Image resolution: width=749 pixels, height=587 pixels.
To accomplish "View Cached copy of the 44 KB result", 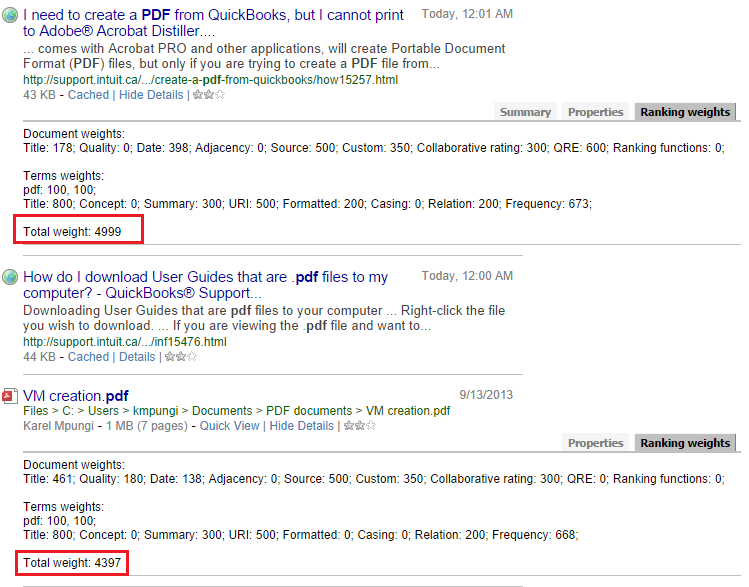I will tap(88, 356).
